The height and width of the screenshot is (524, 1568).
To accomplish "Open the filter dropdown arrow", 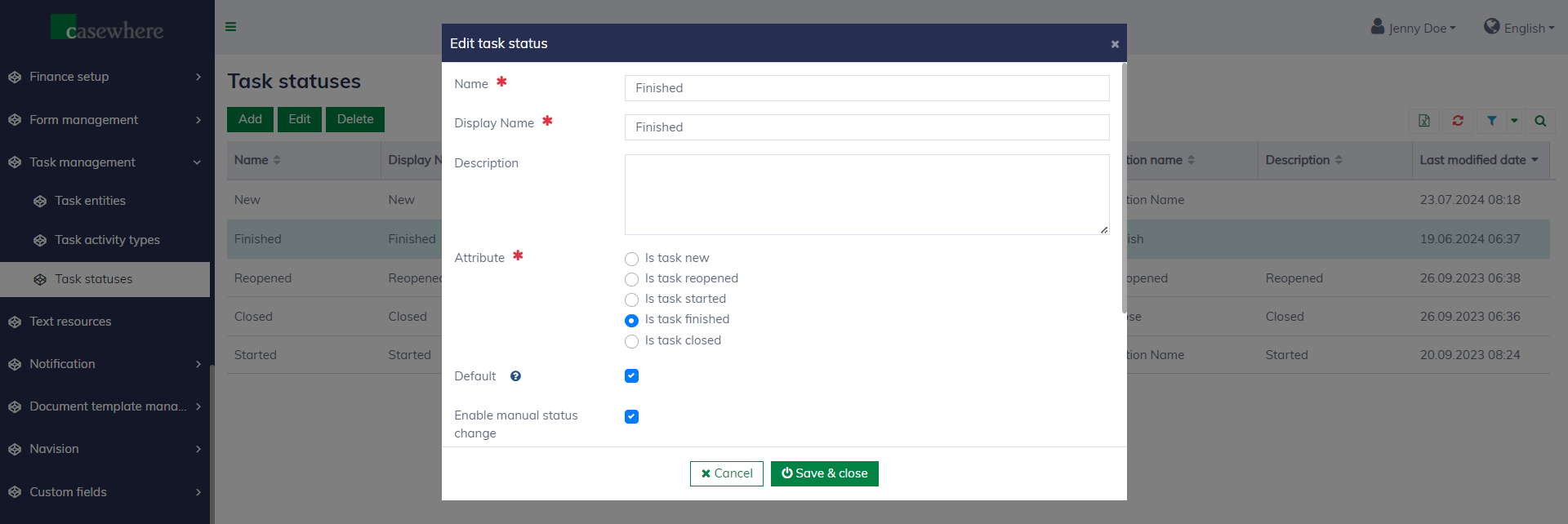I will [1514, 121].
